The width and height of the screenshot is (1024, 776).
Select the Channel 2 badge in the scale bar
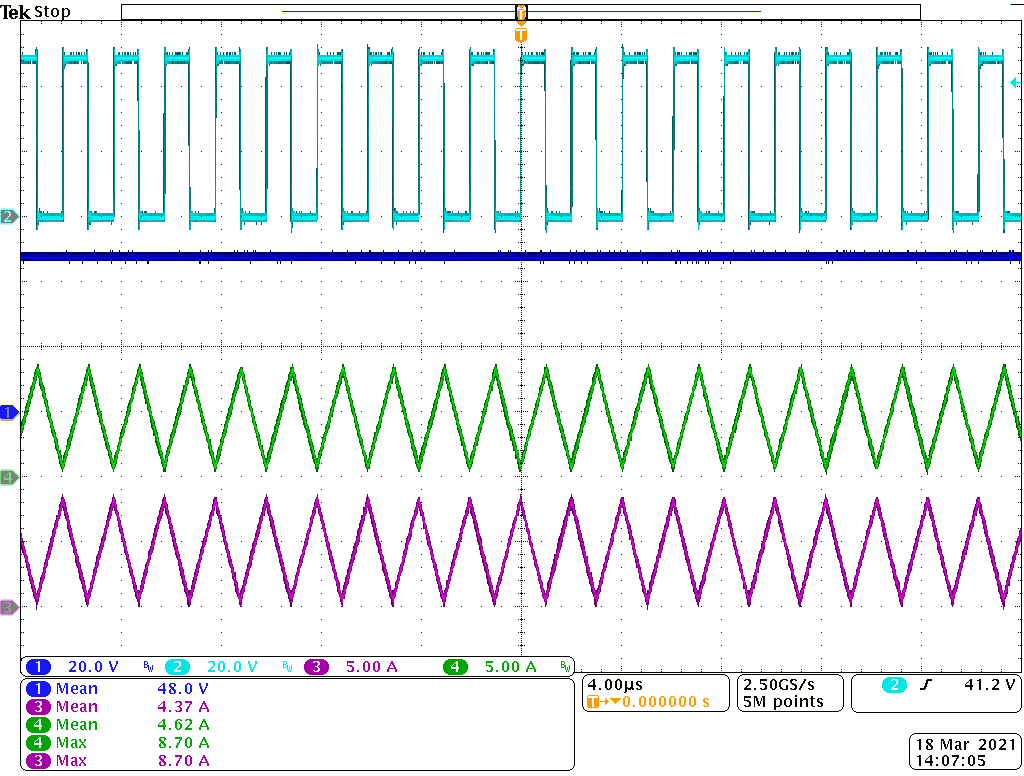point(178,666)
